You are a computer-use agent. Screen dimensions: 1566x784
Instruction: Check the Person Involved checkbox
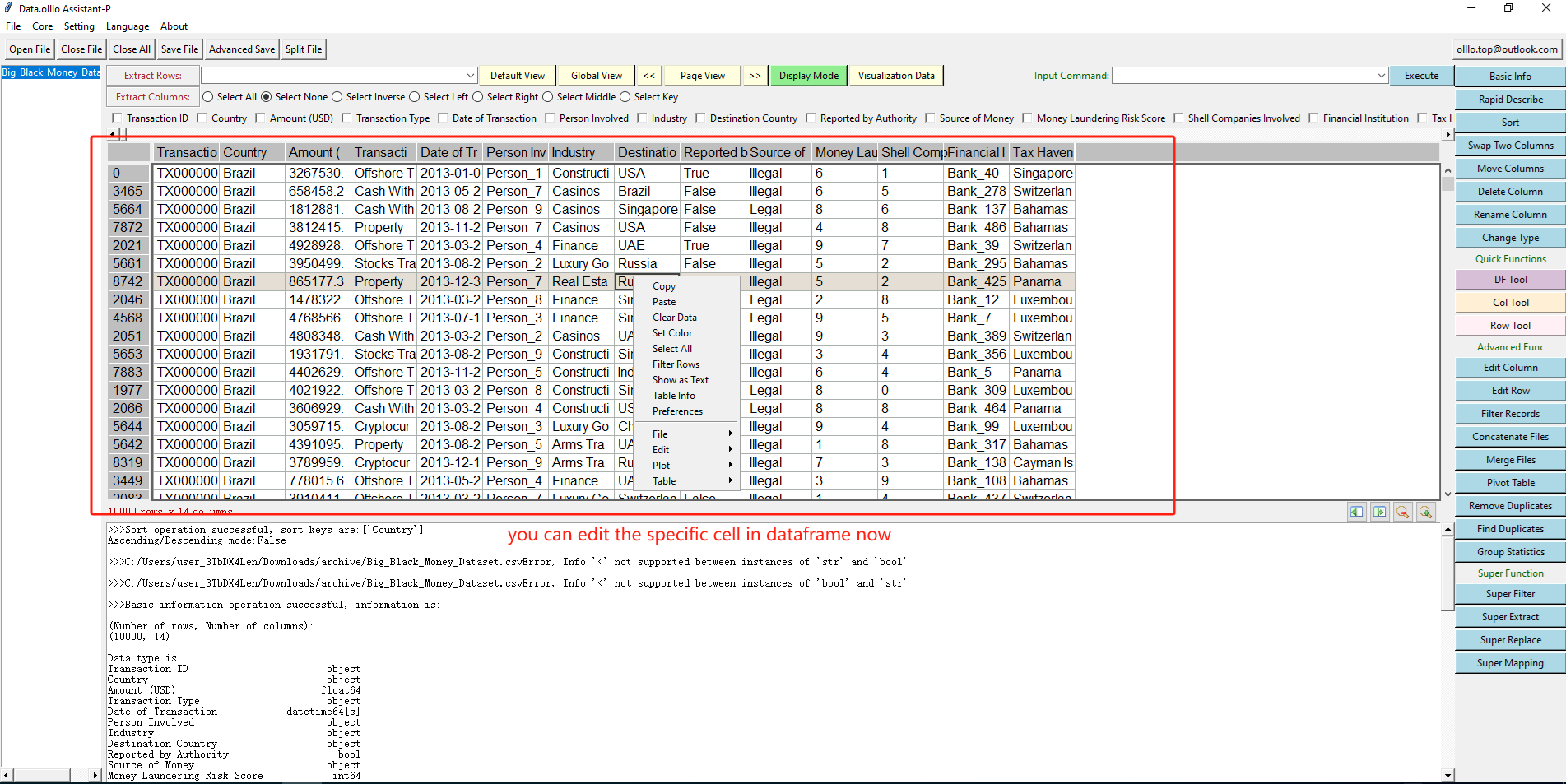pyautogui.click(x=550, y=118)
